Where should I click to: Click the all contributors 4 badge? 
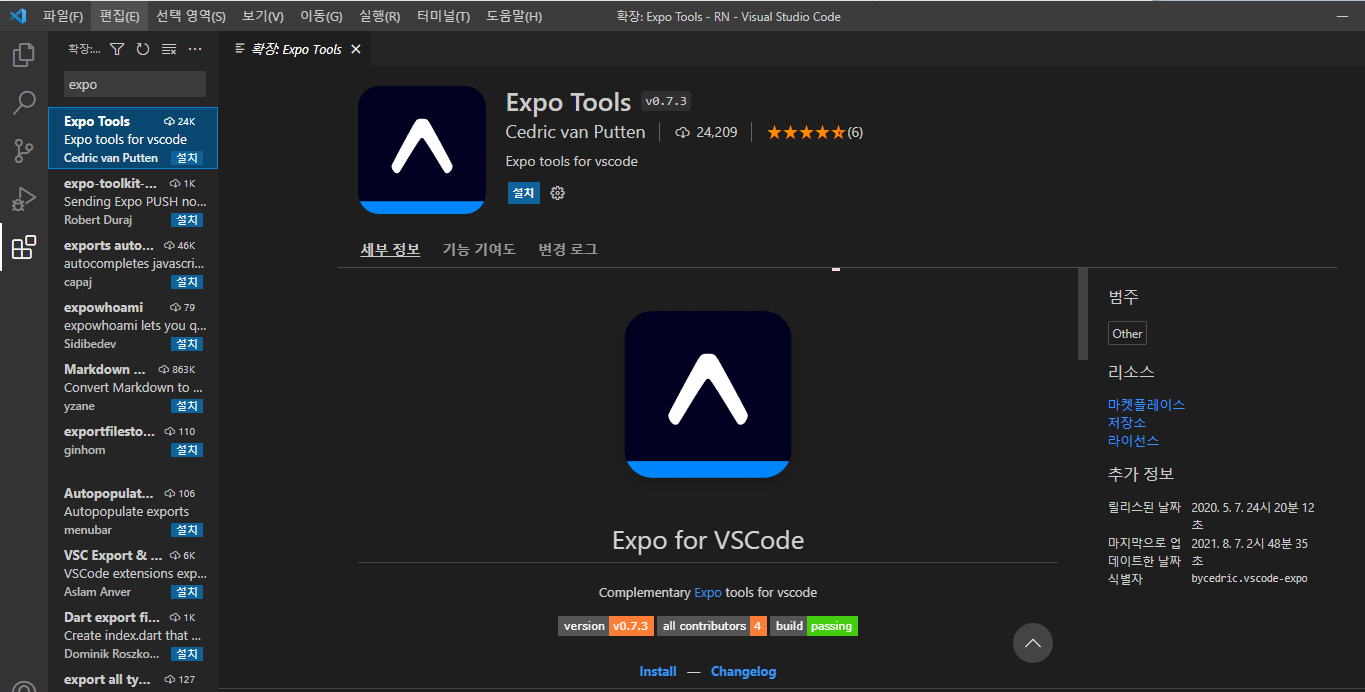tap(712, 626)
